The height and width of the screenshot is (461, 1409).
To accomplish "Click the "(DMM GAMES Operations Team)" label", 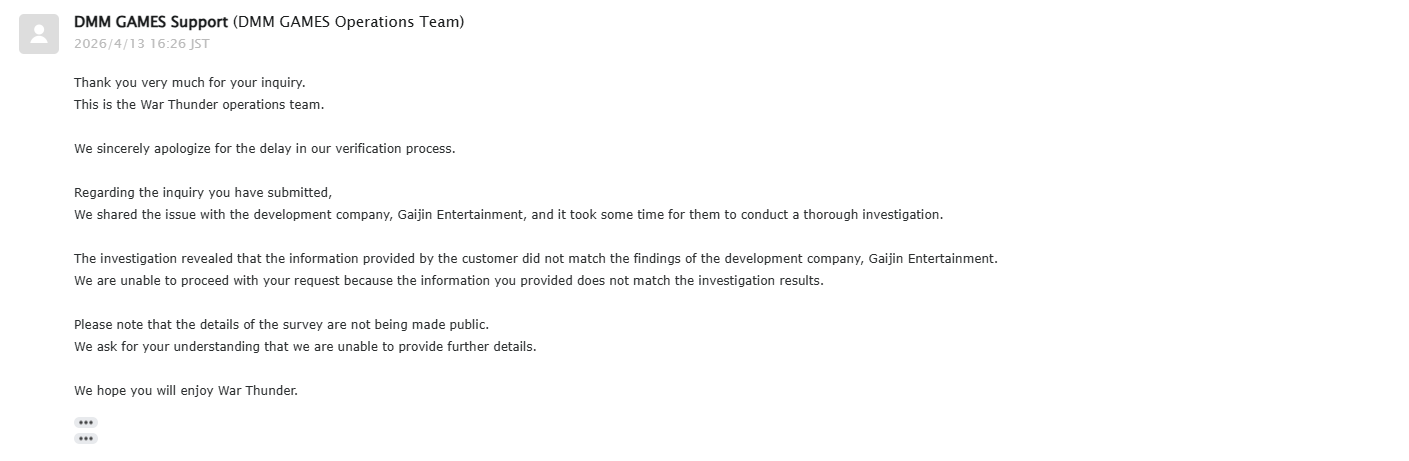I will [348, 22].
